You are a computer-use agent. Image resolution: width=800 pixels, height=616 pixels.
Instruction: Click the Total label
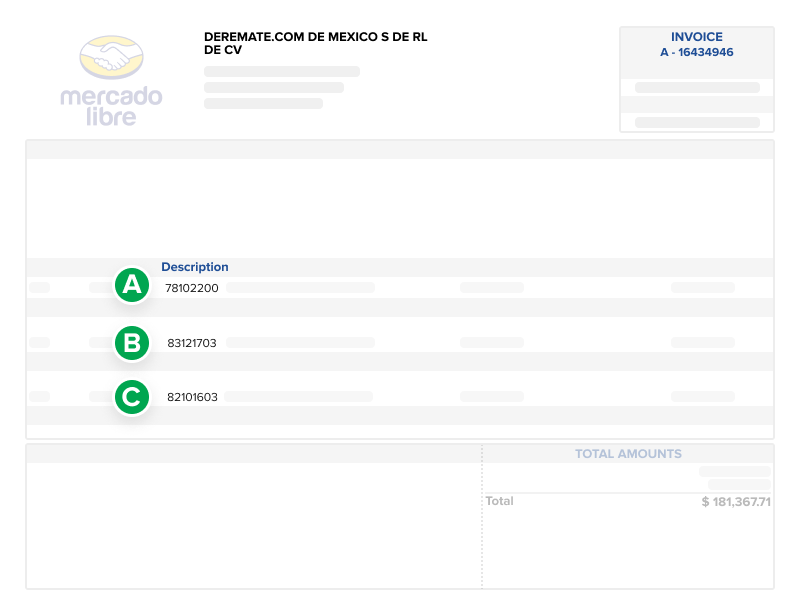(499, 501)
